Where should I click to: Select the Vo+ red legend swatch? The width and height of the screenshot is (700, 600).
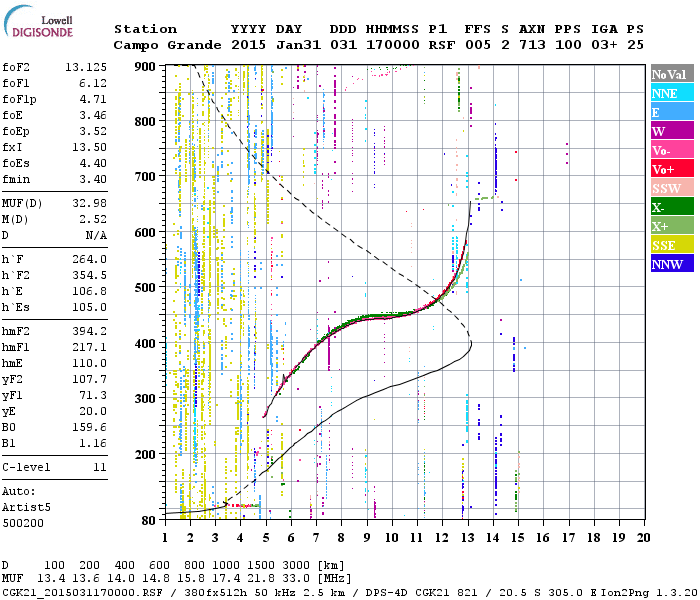(x=672, y=169)
